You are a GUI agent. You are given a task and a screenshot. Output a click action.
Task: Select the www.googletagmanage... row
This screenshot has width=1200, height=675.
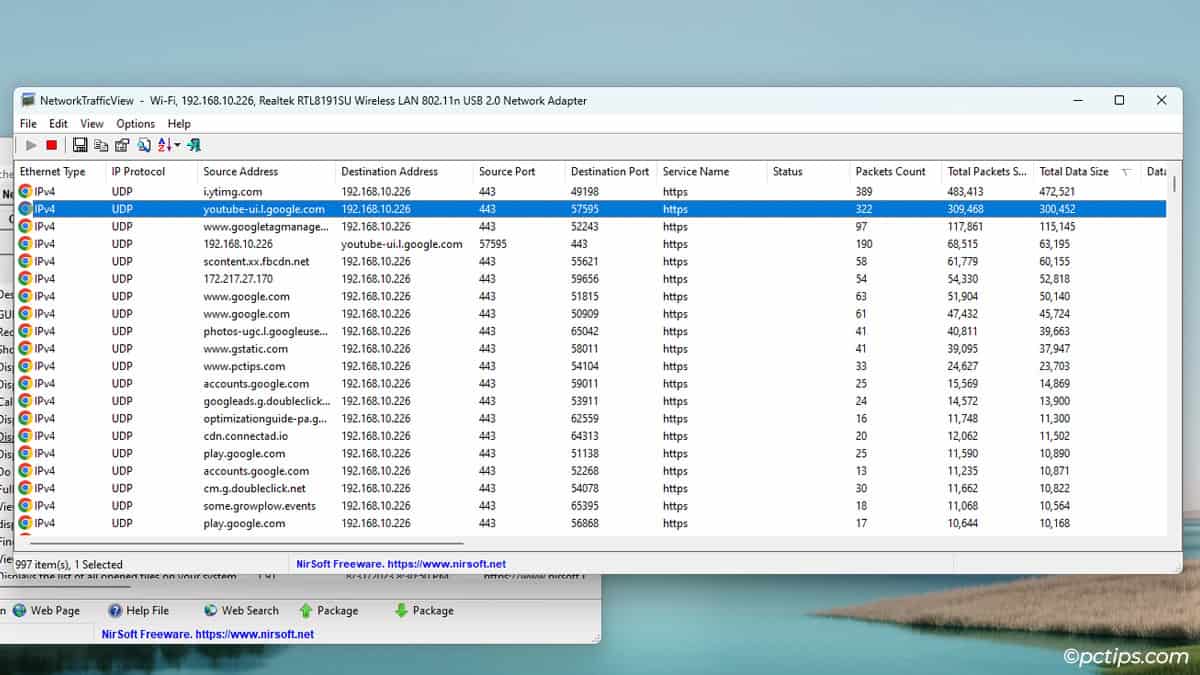click(x=591, y=226)
